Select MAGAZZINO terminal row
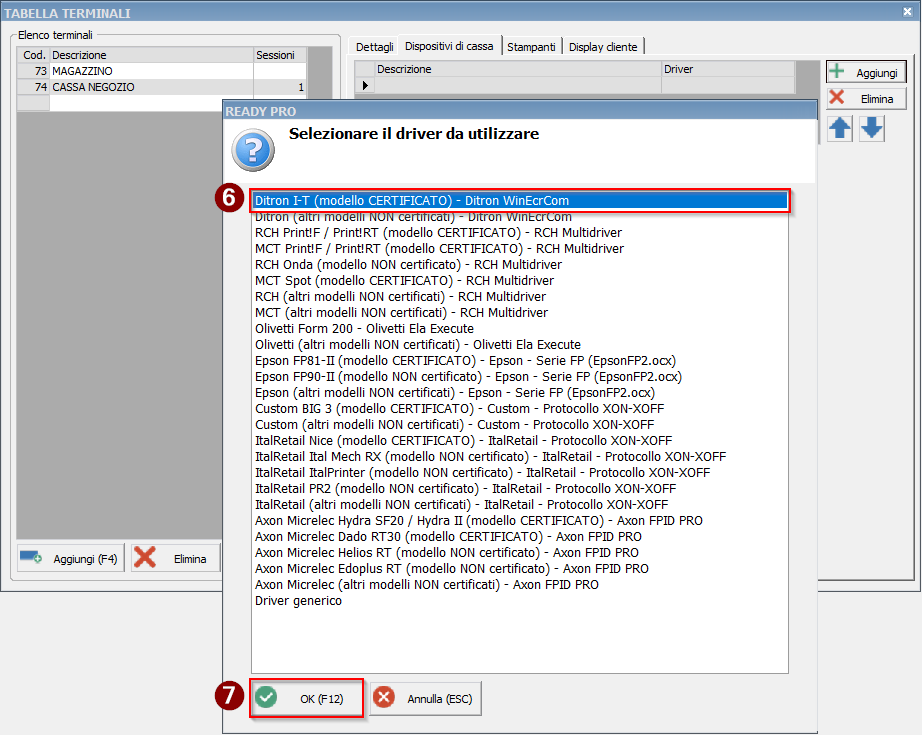The height and width of the screenshot is (735, 922). [x=150, y=72]
